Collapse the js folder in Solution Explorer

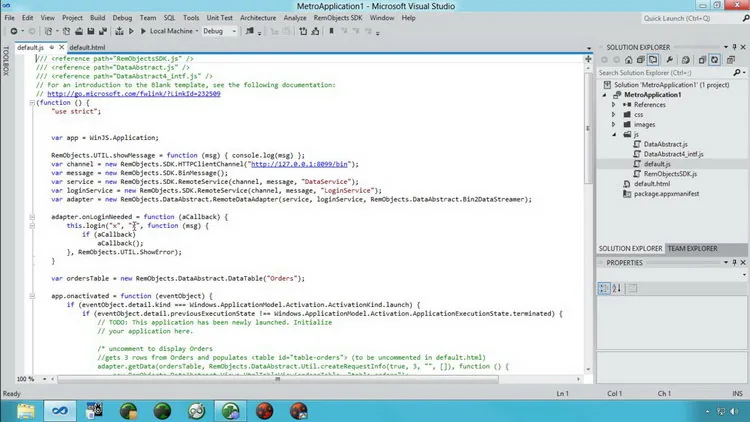coord(614,134)
